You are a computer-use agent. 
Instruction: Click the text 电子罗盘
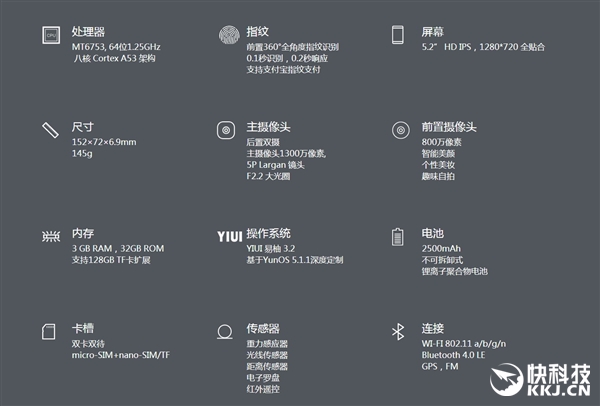(263, 378)
